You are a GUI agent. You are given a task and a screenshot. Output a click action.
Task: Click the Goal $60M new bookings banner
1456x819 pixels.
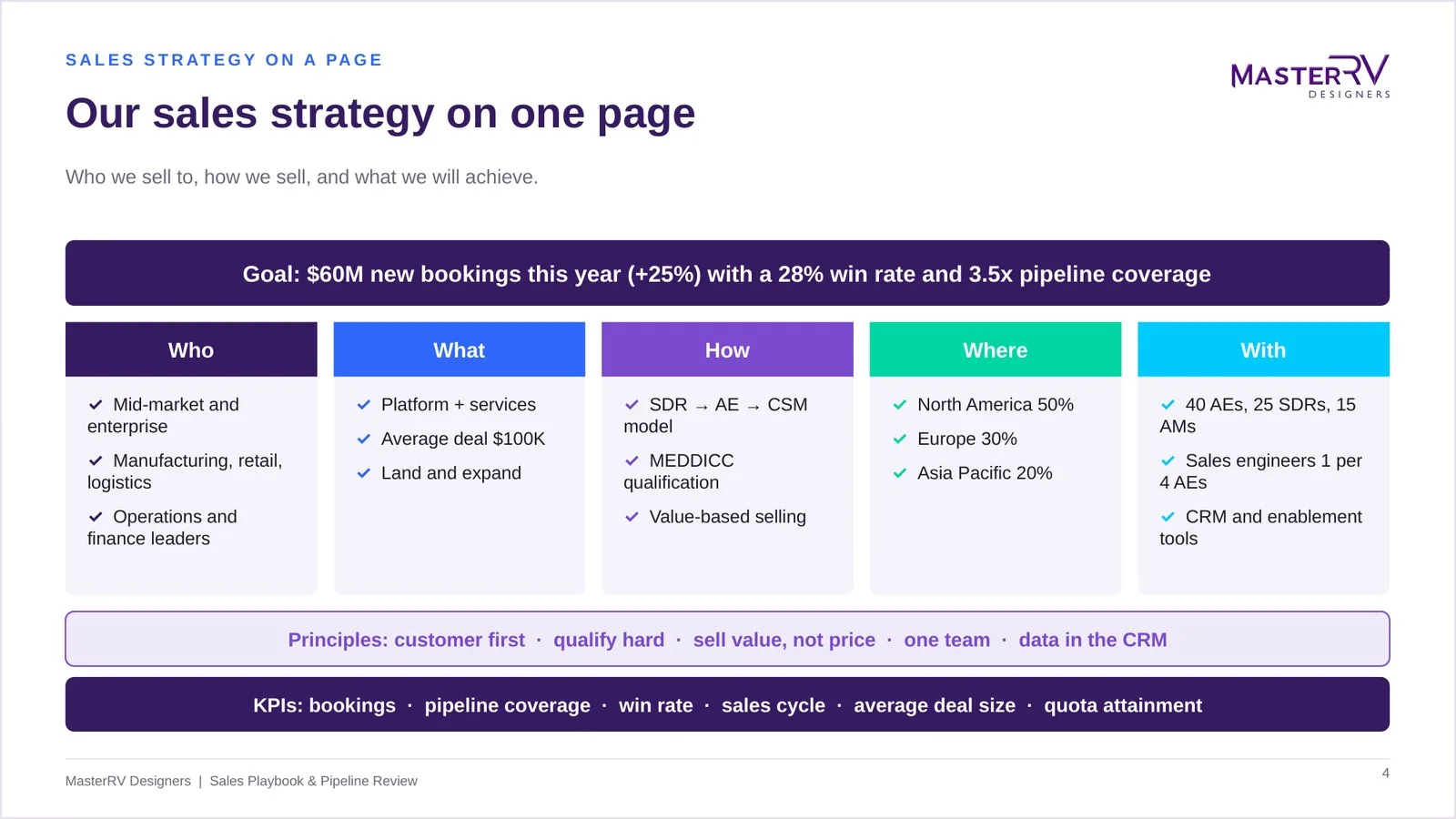tap(727, 273)
